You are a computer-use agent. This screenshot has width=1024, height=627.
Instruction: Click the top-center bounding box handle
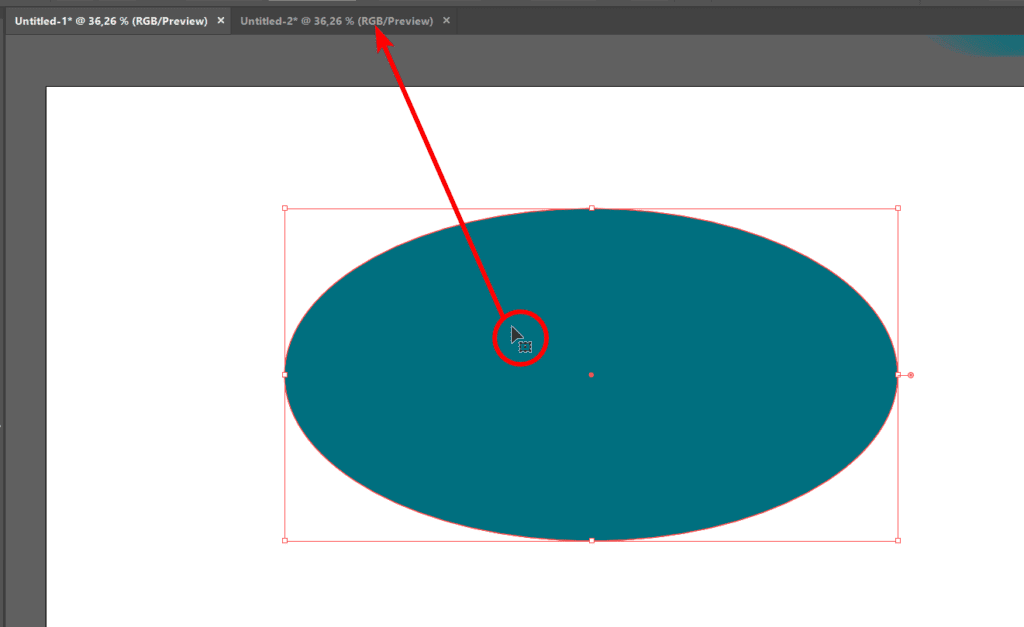592,209
